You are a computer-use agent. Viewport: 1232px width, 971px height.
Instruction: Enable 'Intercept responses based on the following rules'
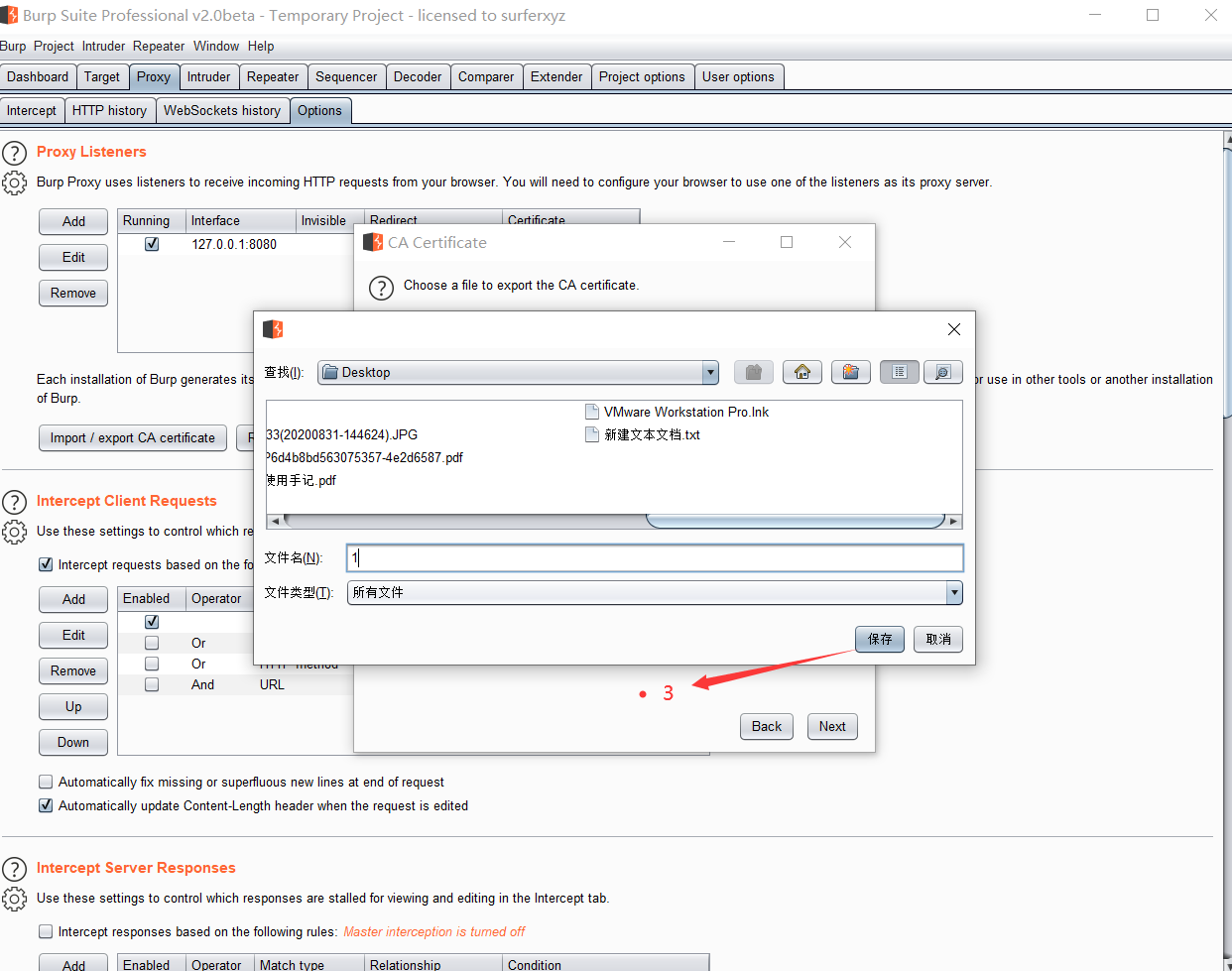coord(46,931)
